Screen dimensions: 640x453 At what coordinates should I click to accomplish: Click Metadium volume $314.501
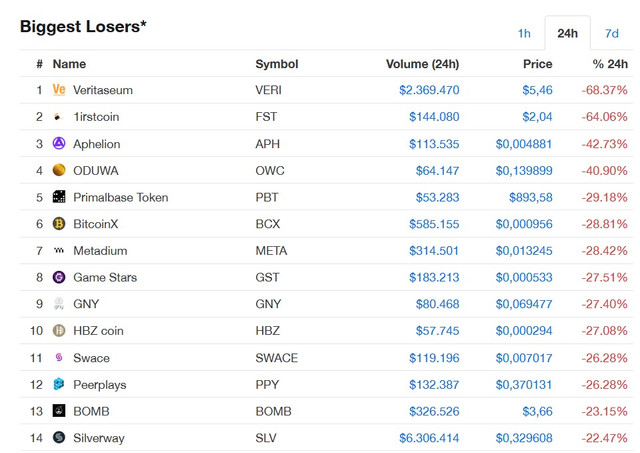[x=434, y=251]
